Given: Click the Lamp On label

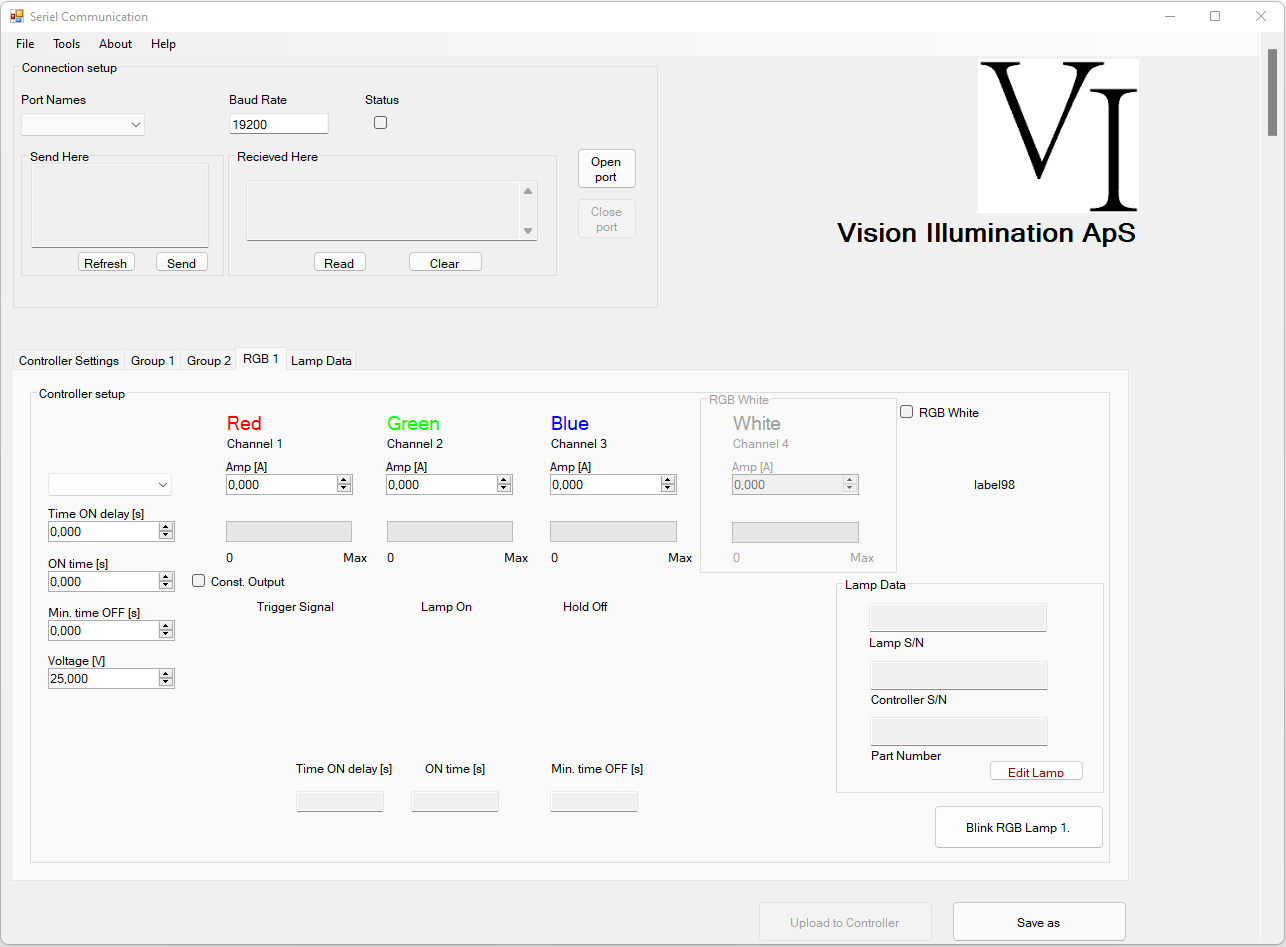Looking at the screenshot, I should 446,607.
